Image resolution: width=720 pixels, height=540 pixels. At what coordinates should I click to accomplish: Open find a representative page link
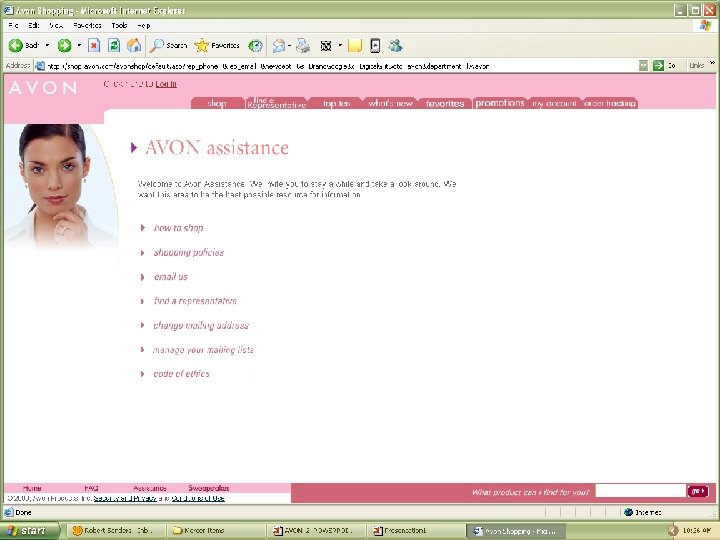tap(195, 301)
